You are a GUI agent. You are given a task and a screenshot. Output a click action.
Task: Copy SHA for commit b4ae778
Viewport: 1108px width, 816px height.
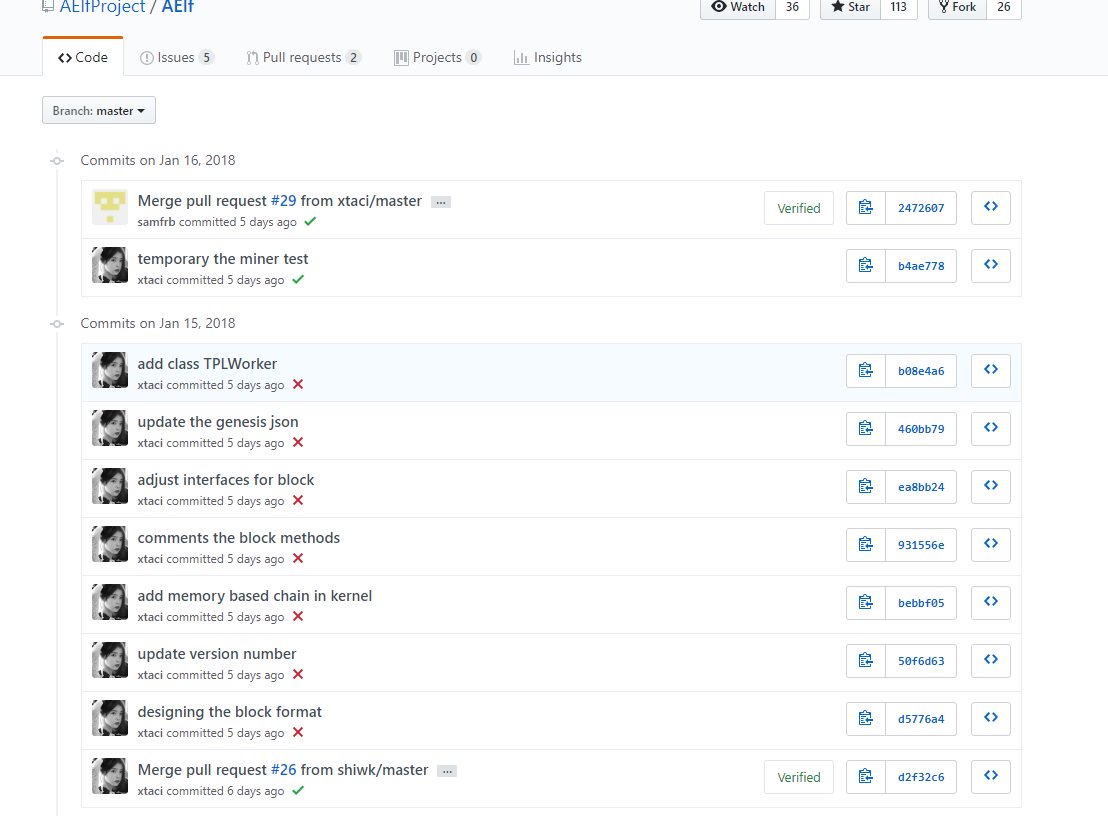pos(866,266)
